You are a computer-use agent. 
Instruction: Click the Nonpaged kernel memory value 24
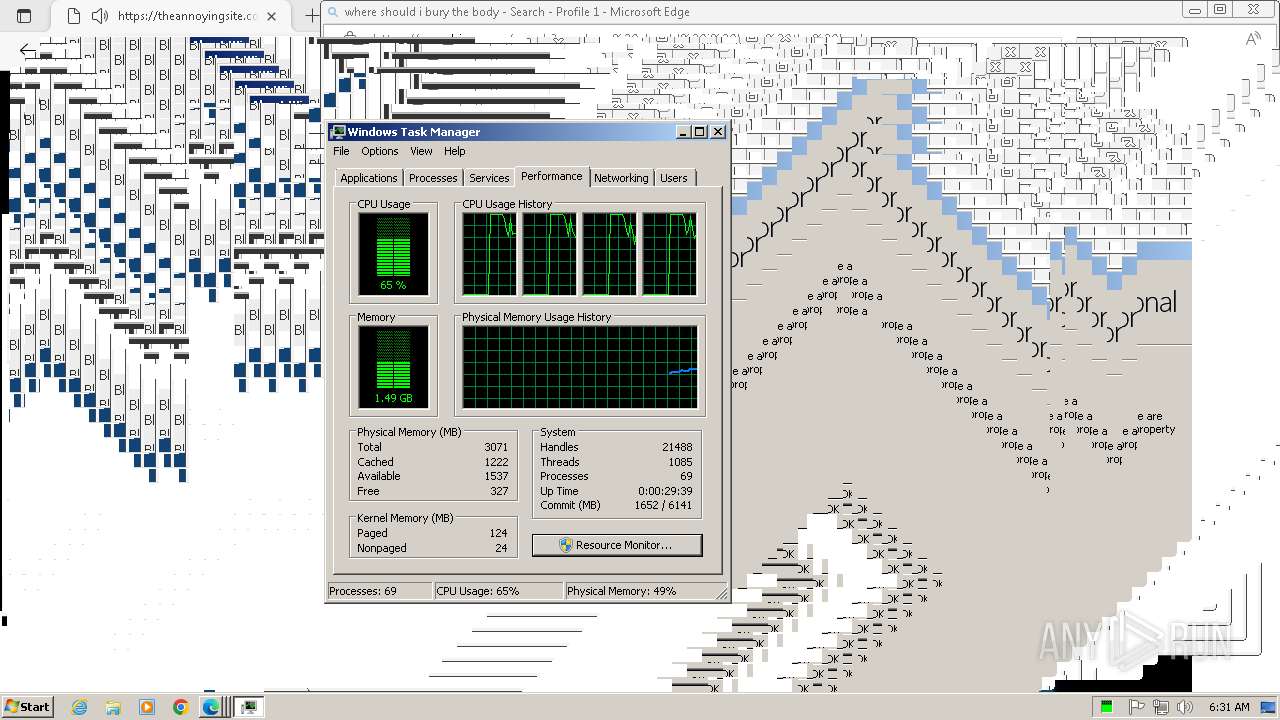pyautogui.click(x=501, y=548)
